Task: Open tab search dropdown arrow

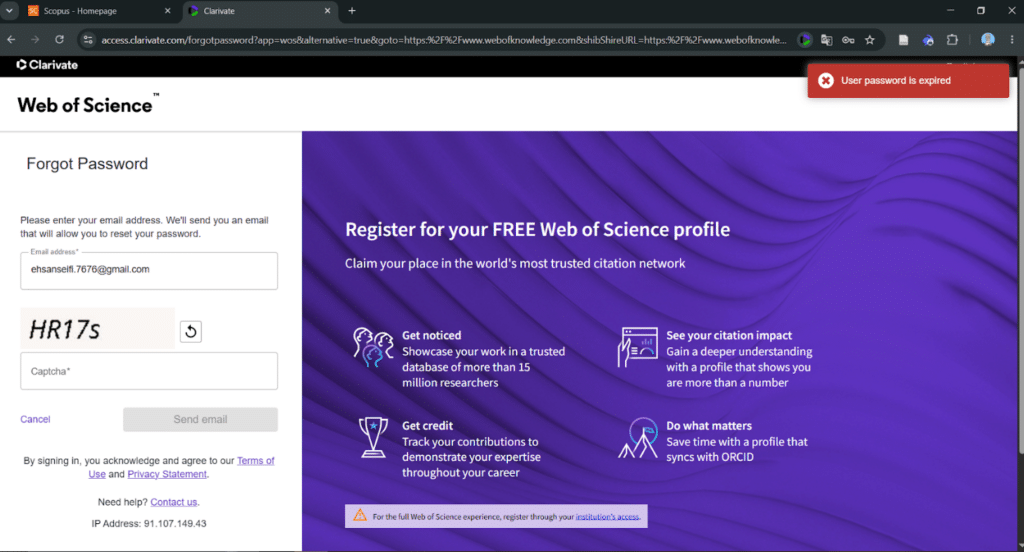Action: [9, 10]
